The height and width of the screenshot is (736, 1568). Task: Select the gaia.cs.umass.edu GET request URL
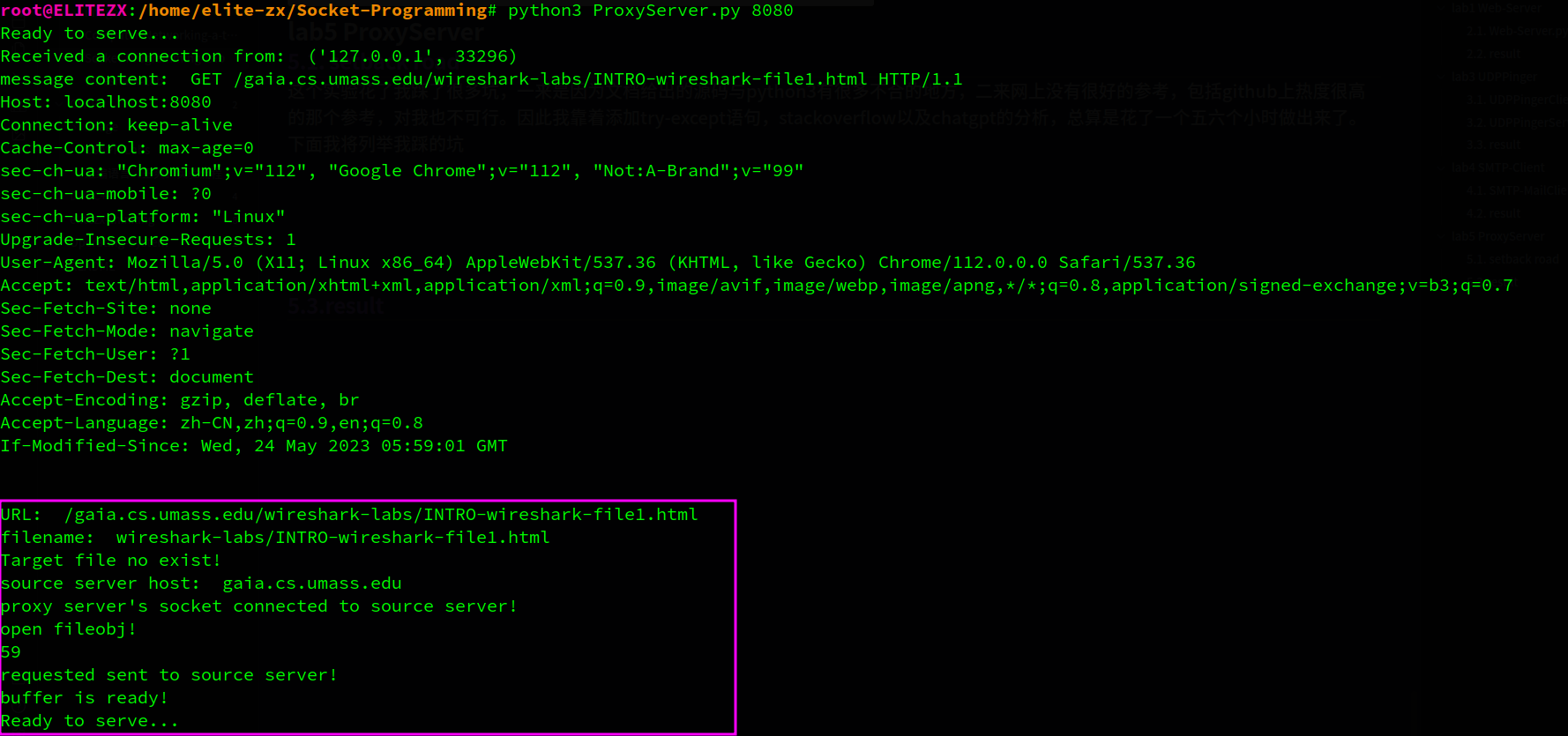point(550,79)
